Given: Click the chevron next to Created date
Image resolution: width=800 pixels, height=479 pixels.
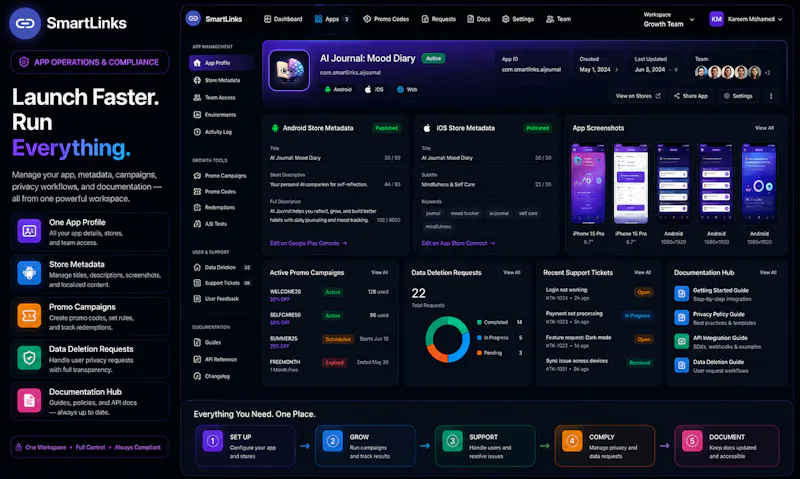Looking at the screenshot, I should 617,69.
